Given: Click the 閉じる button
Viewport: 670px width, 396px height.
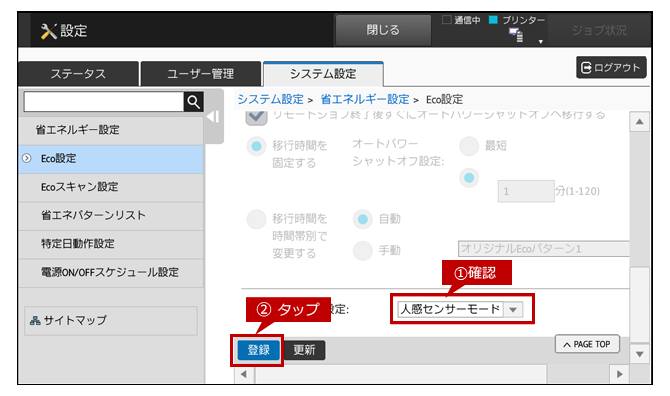Looking at the screenshot, I should (x=383, y=30).
